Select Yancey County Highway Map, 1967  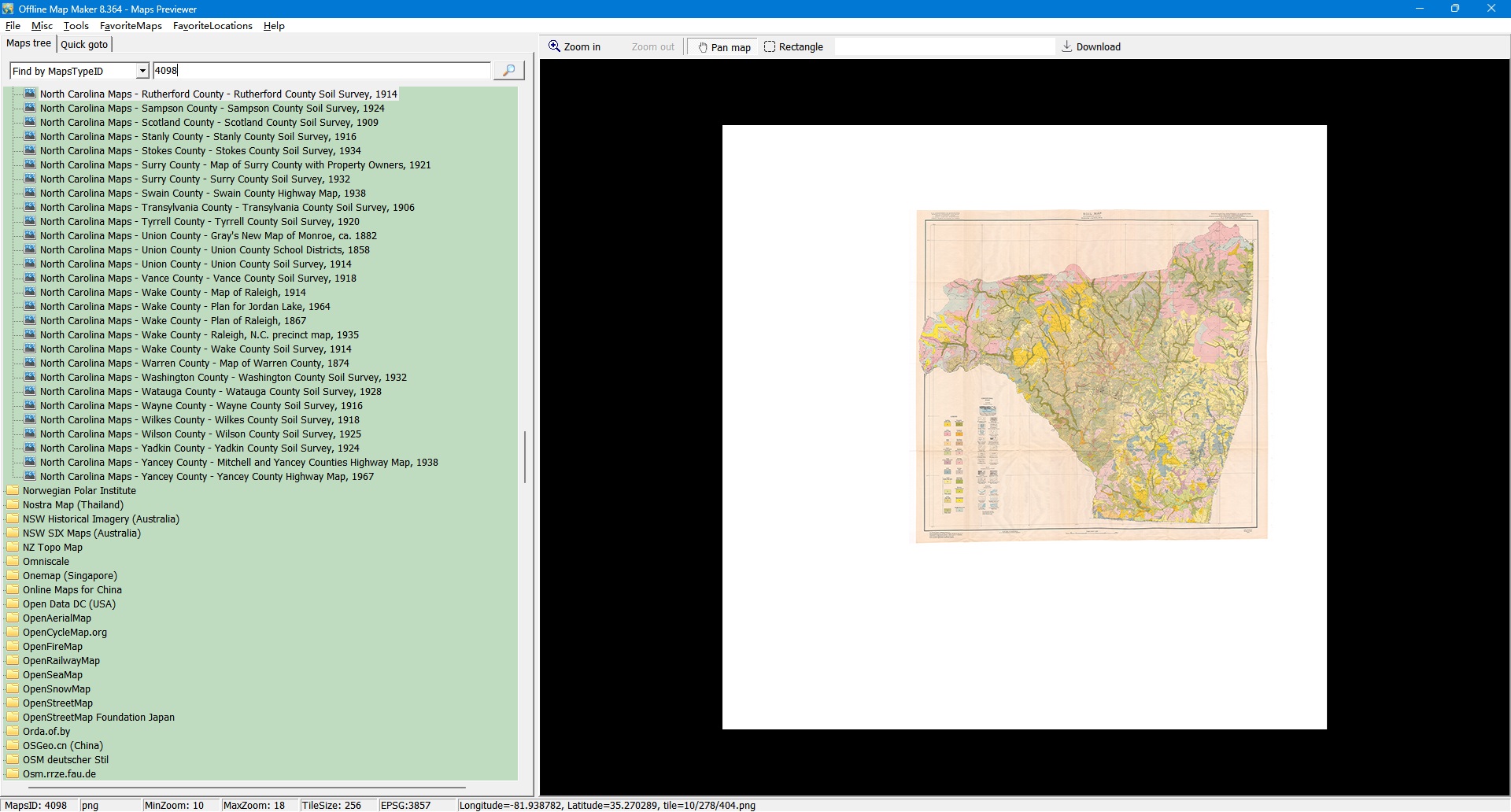(206, 477)
